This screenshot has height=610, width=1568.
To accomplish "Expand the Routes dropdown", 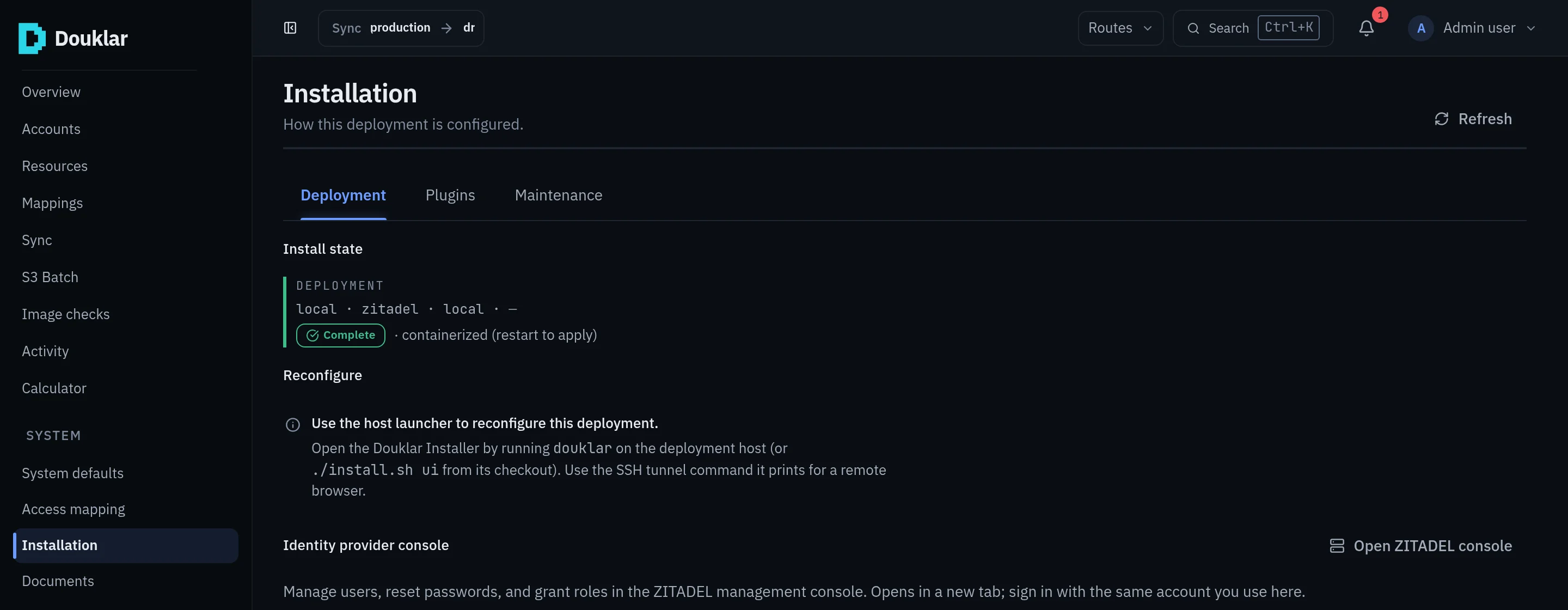I will tap(1120, 28).
